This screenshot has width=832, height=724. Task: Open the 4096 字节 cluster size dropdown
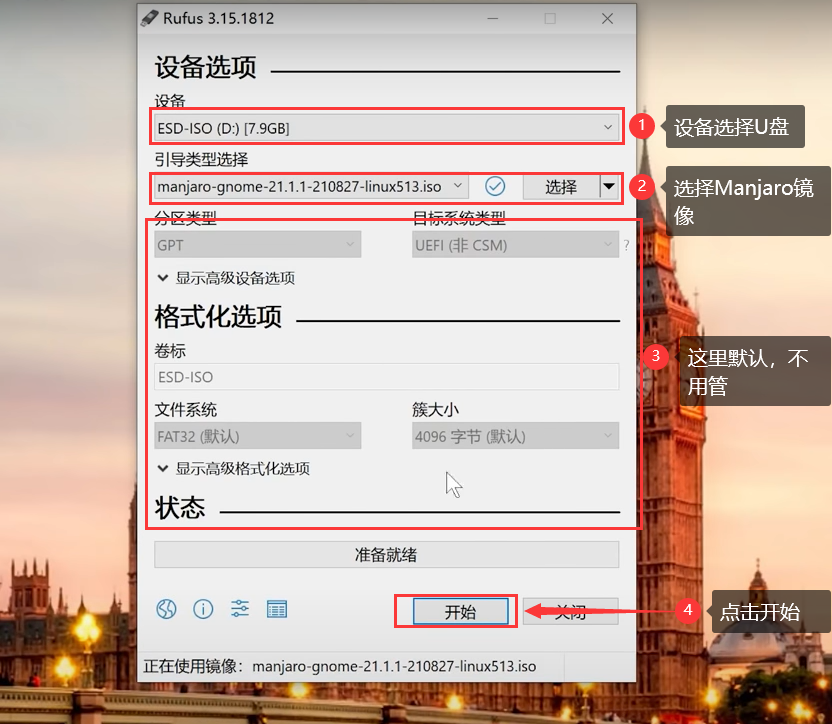(515, 436)
